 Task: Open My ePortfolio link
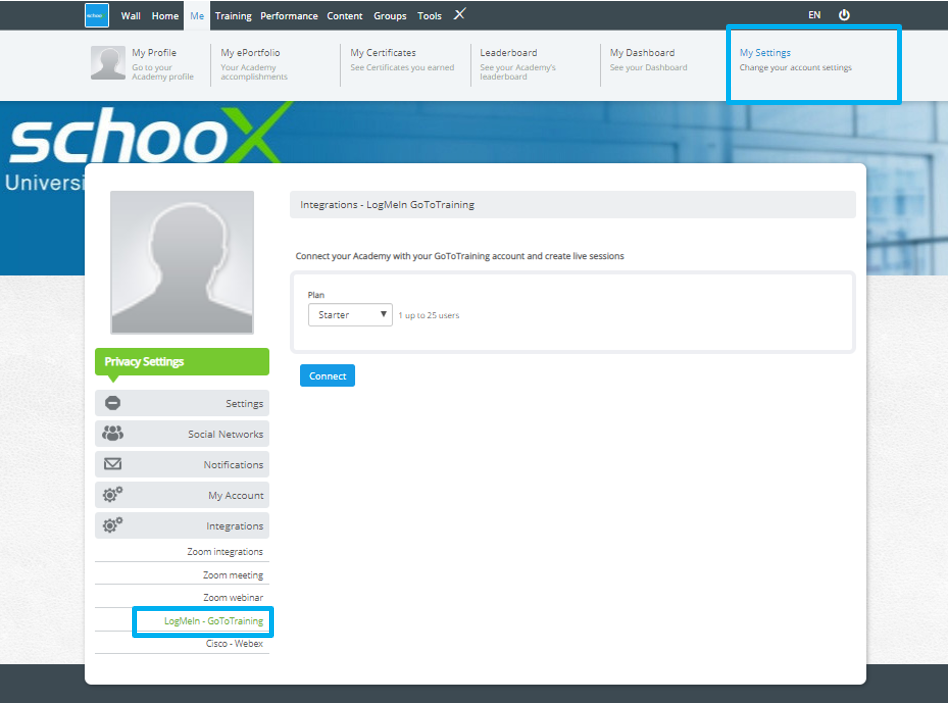click(x=250, y=53)
